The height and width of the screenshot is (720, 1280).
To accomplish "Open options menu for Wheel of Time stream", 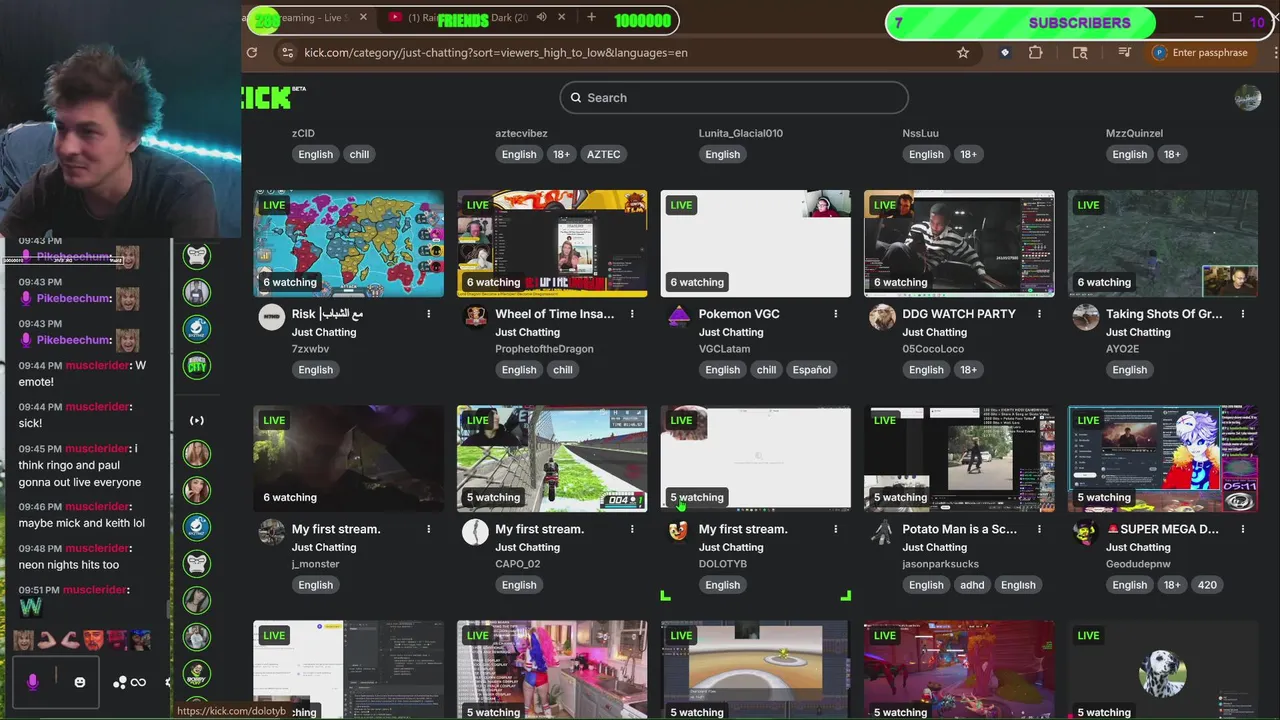I will click(632, 314).
